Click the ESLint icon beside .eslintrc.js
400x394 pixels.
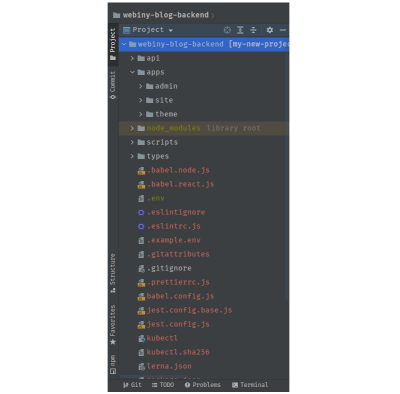coord(141,226)
